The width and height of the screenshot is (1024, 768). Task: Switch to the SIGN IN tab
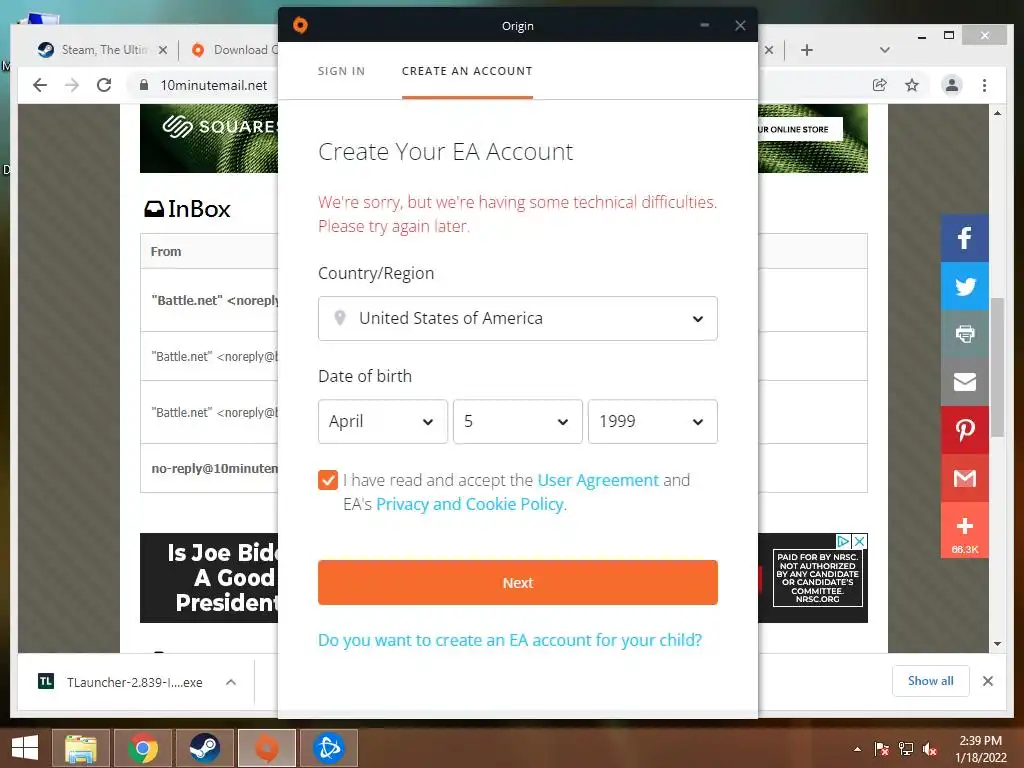click(342, 71)
